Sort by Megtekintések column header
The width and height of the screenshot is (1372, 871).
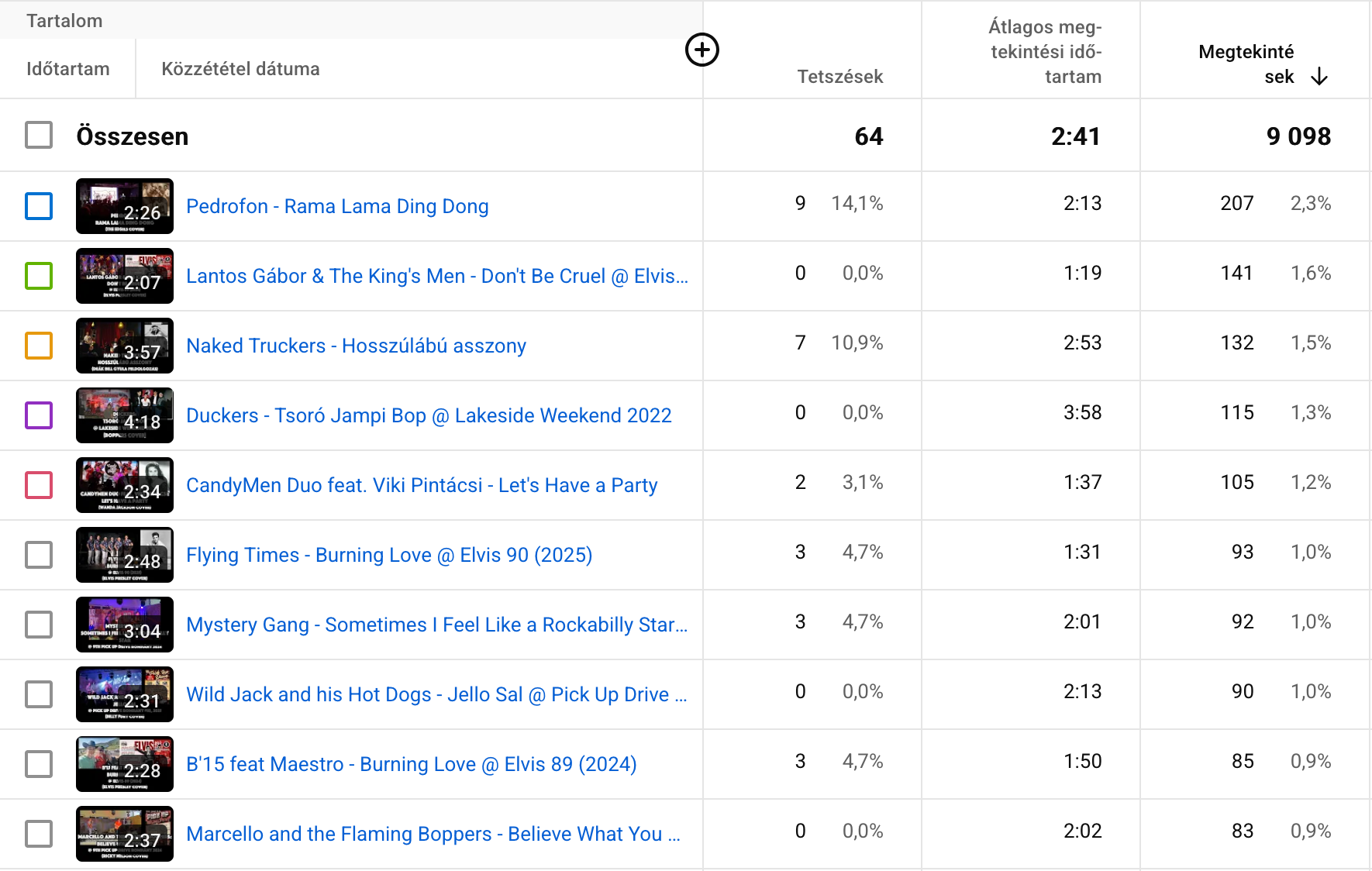click(1245, 64)
